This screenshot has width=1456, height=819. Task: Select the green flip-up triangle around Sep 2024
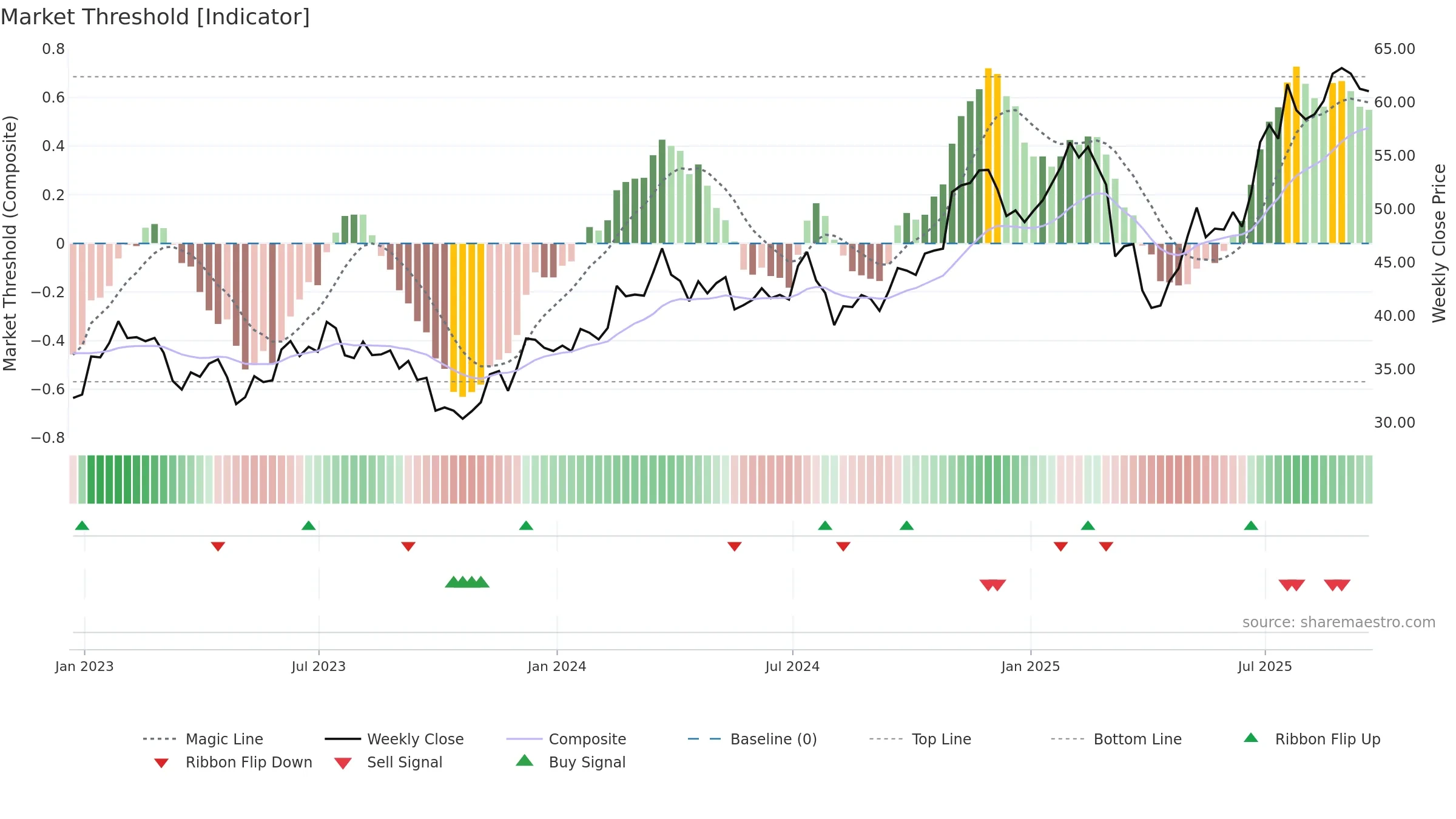tap(906, 525)
